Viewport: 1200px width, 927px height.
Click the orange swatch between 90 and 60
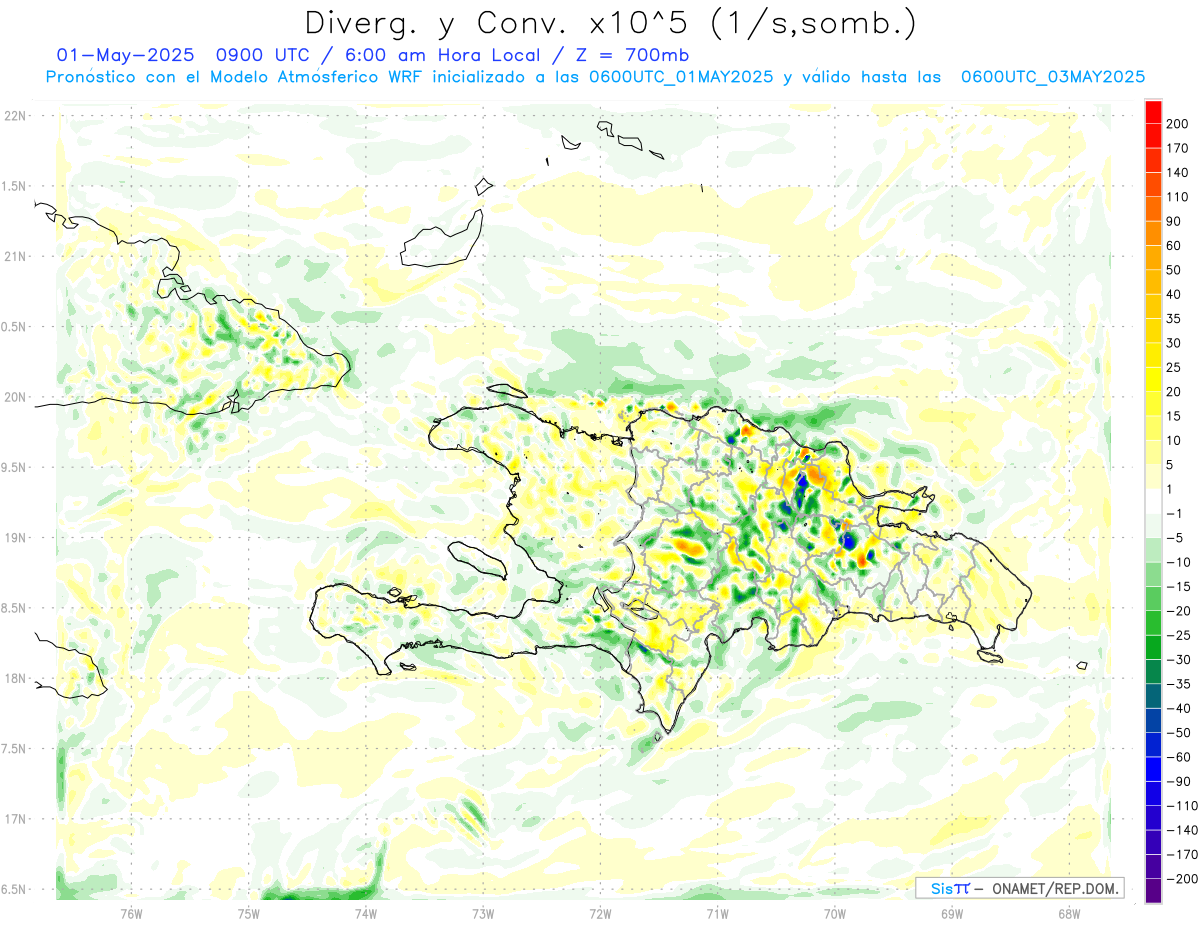click(x=1153, y=234)
